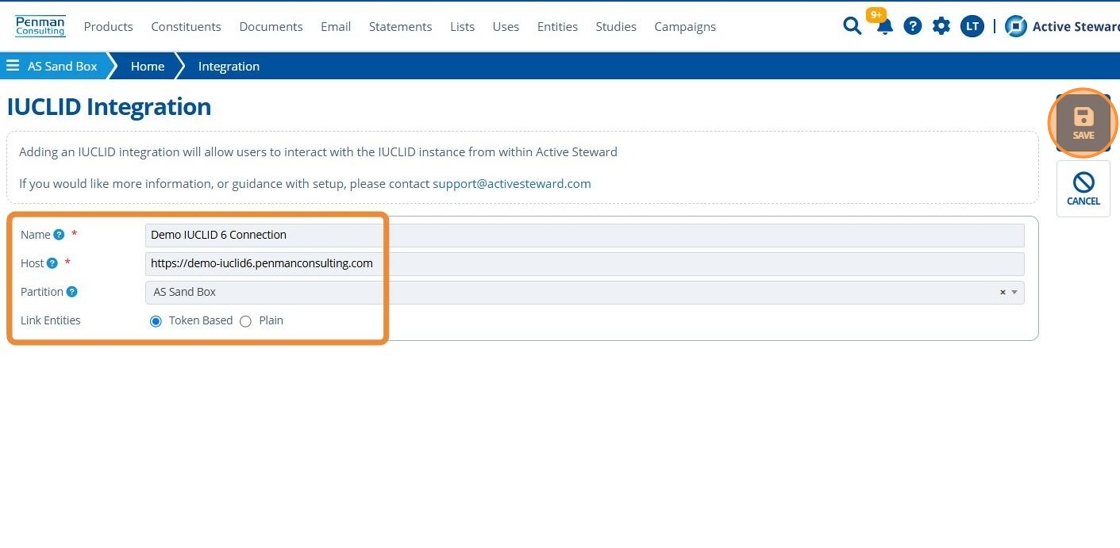This screenshot has width=1120, height=548.
Task: Clear the Partition selection with the x
Action: tap(1002, 292)
